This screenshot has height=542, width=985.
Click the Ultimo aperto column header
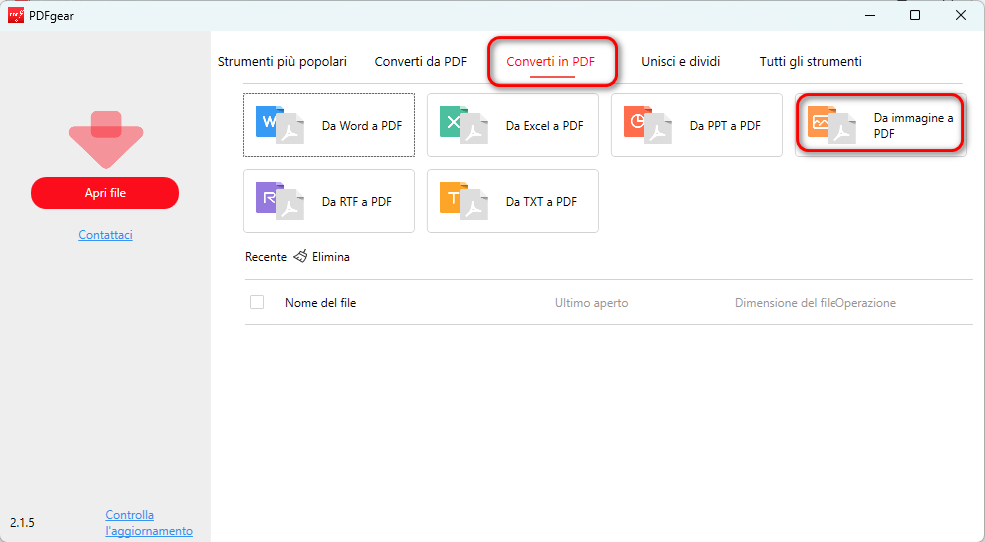pyautogui.click(x=591, y=303)
